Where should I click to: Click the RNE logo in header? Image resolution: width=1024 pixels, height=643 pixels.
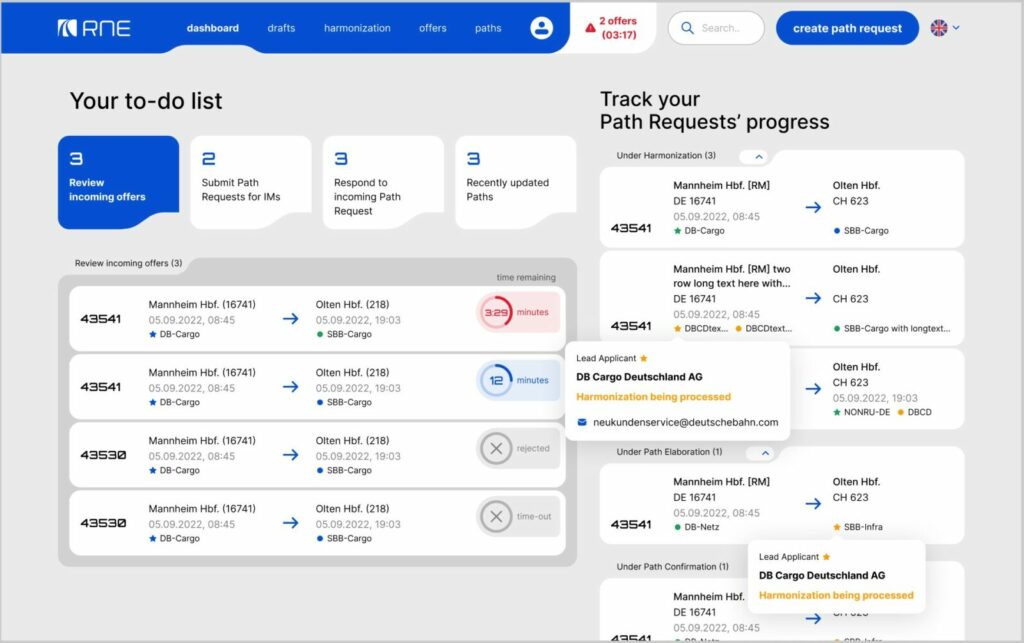pos(94,28)
